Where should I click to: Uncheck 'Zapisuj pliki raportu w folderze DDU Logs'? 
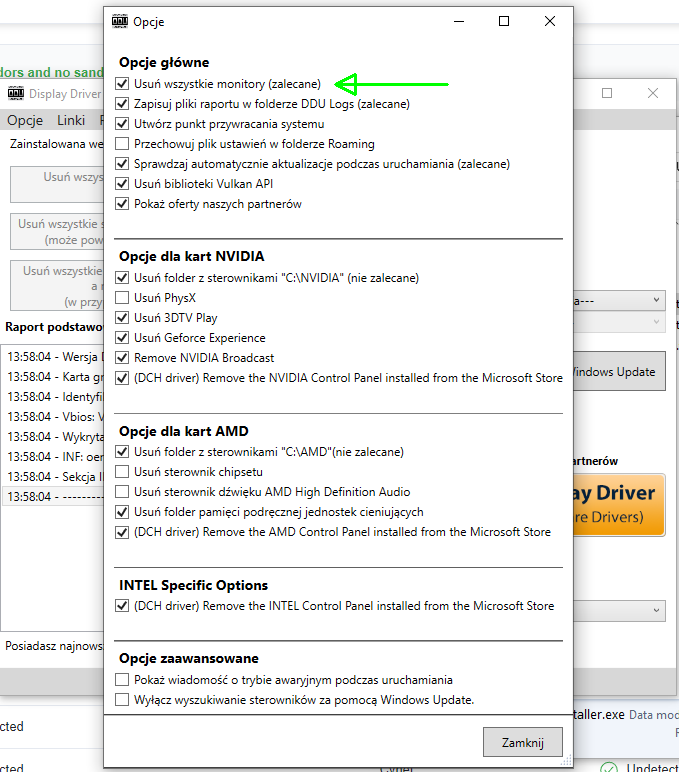coord(122,104)
